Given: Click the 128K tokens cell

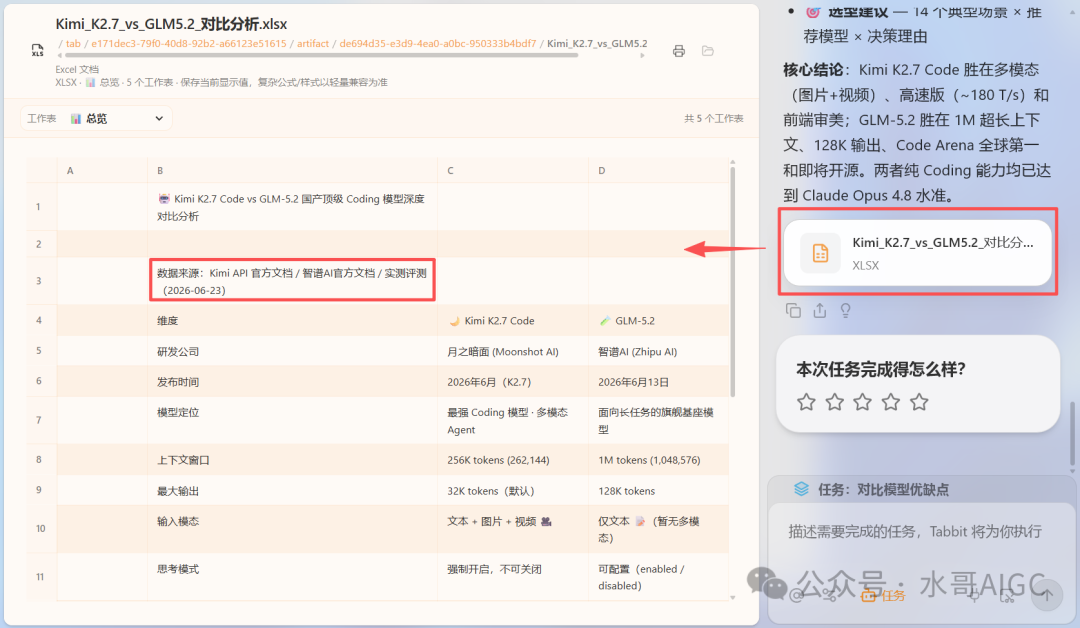Looking at the screenshot, I should pos(658,490).
